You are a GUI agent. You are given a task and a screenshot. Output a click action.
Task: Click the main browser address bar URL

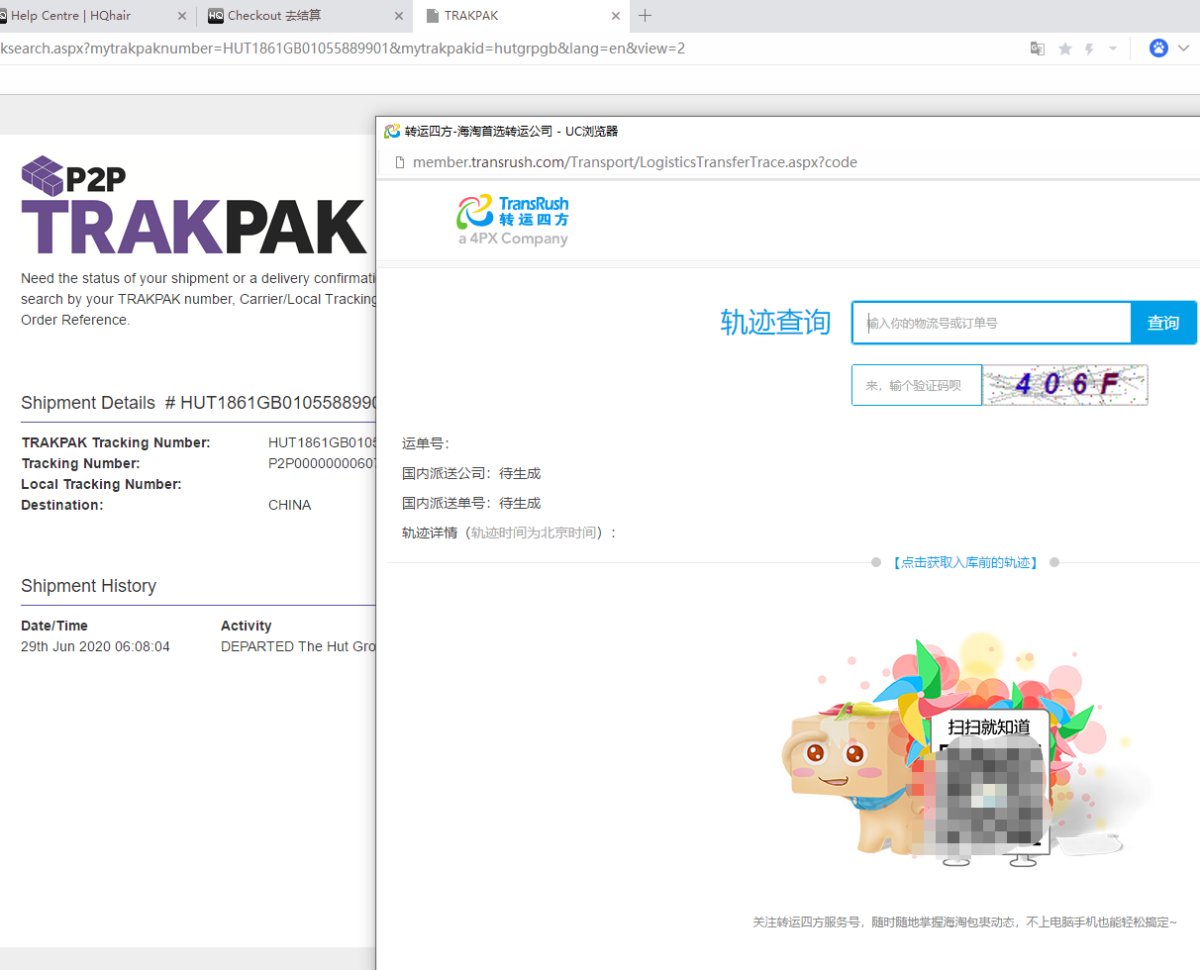click(x=342, y=48)
